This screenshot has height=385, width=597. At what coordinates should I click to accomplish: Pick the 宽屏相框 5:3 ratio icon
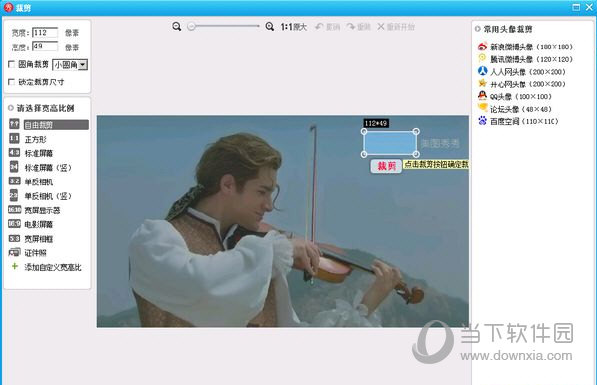click(14, 238)
